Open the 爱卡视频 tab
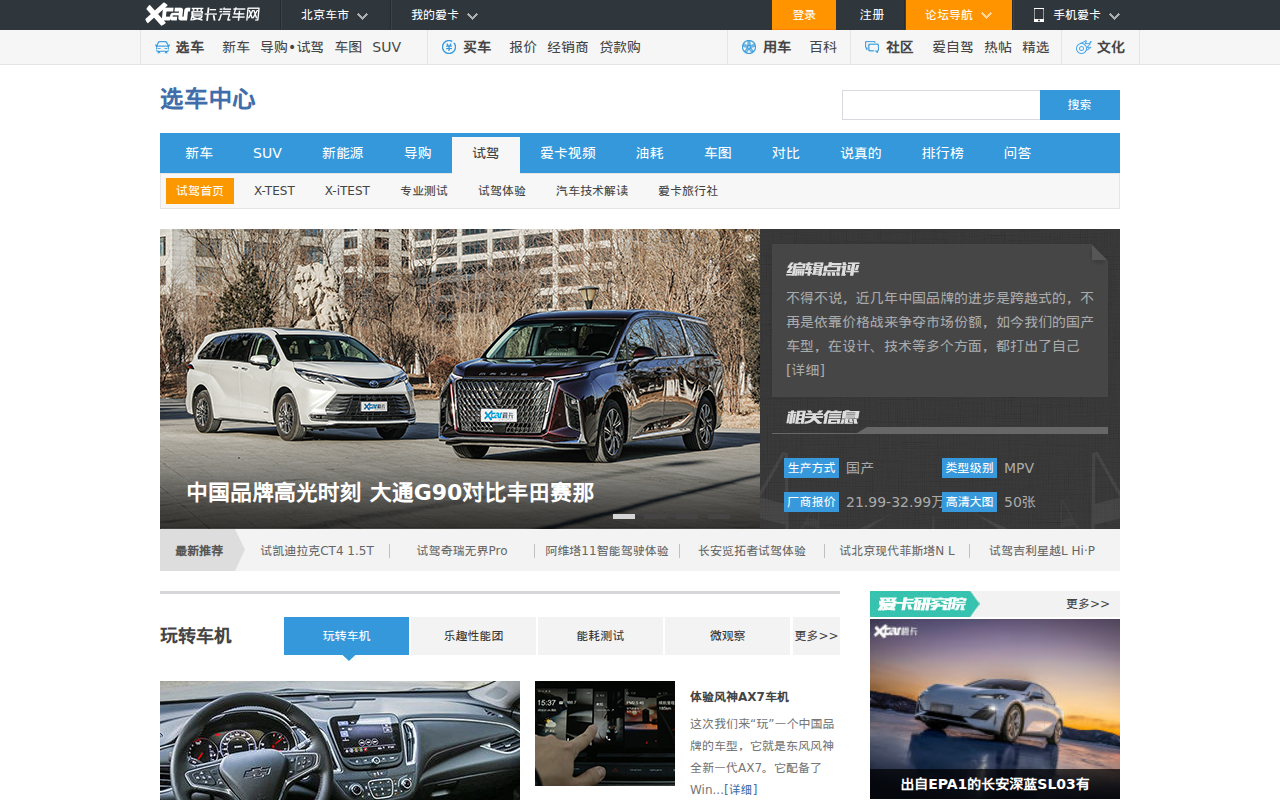Viewport: 1280px width, 800px height. point(568,153)
